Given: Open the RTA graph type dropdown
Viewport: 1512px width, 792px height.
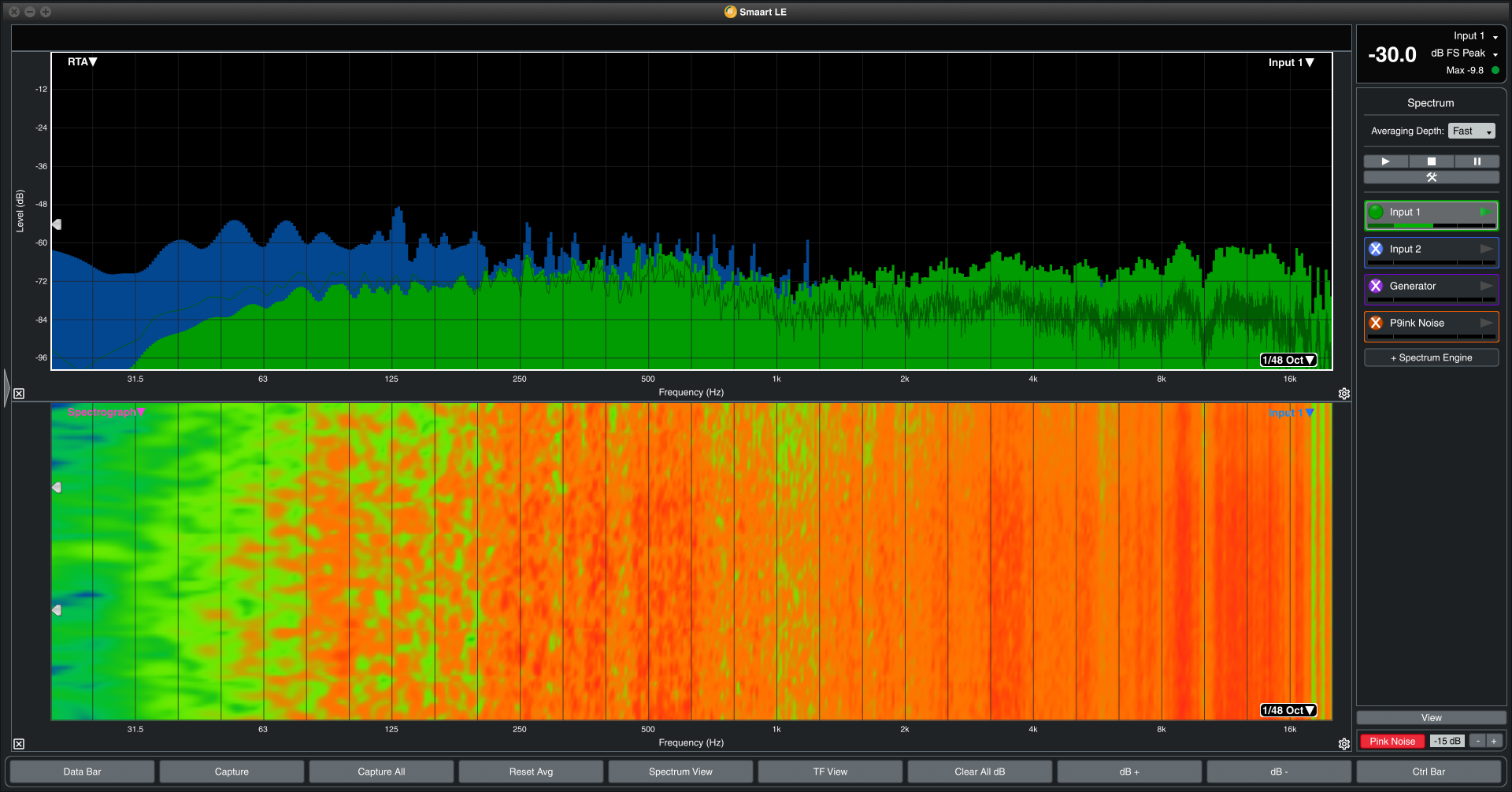Looking at the screenshot, I should click(x=82, y=62).
